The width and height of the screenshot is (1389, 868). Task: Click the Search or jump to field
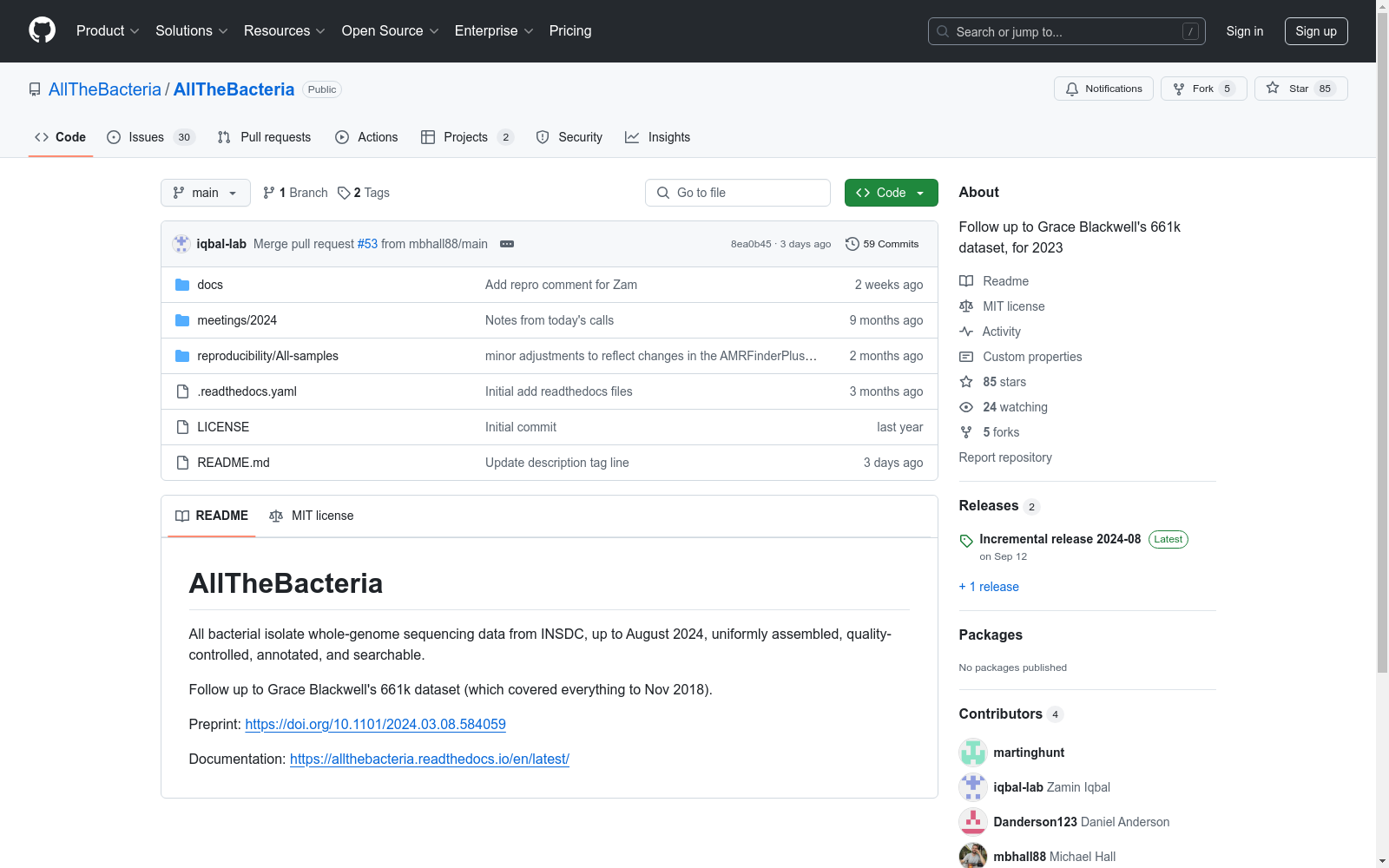coord(1067,31)
